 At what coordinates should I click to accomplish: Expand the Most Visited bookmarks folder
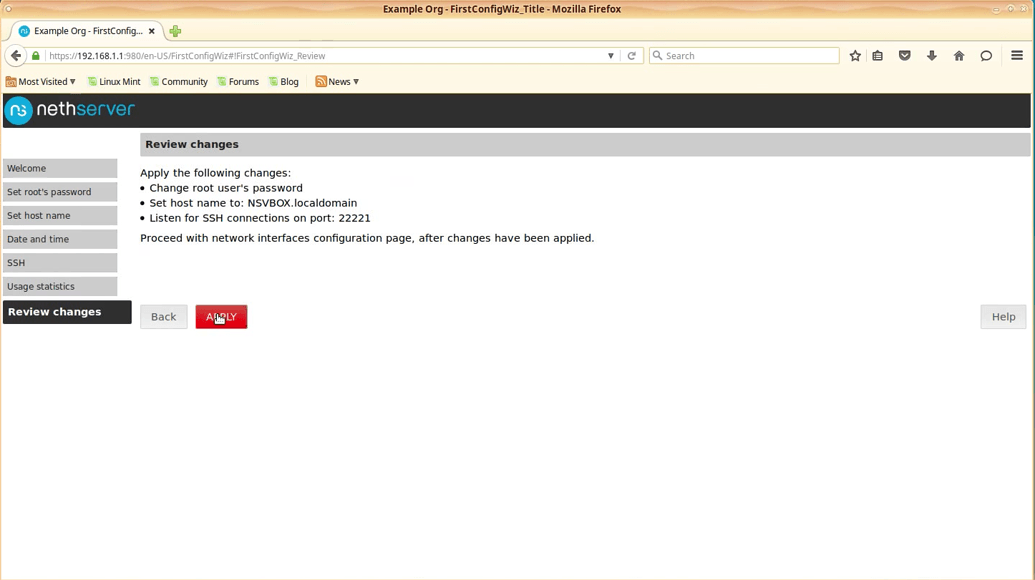[41, 82]
